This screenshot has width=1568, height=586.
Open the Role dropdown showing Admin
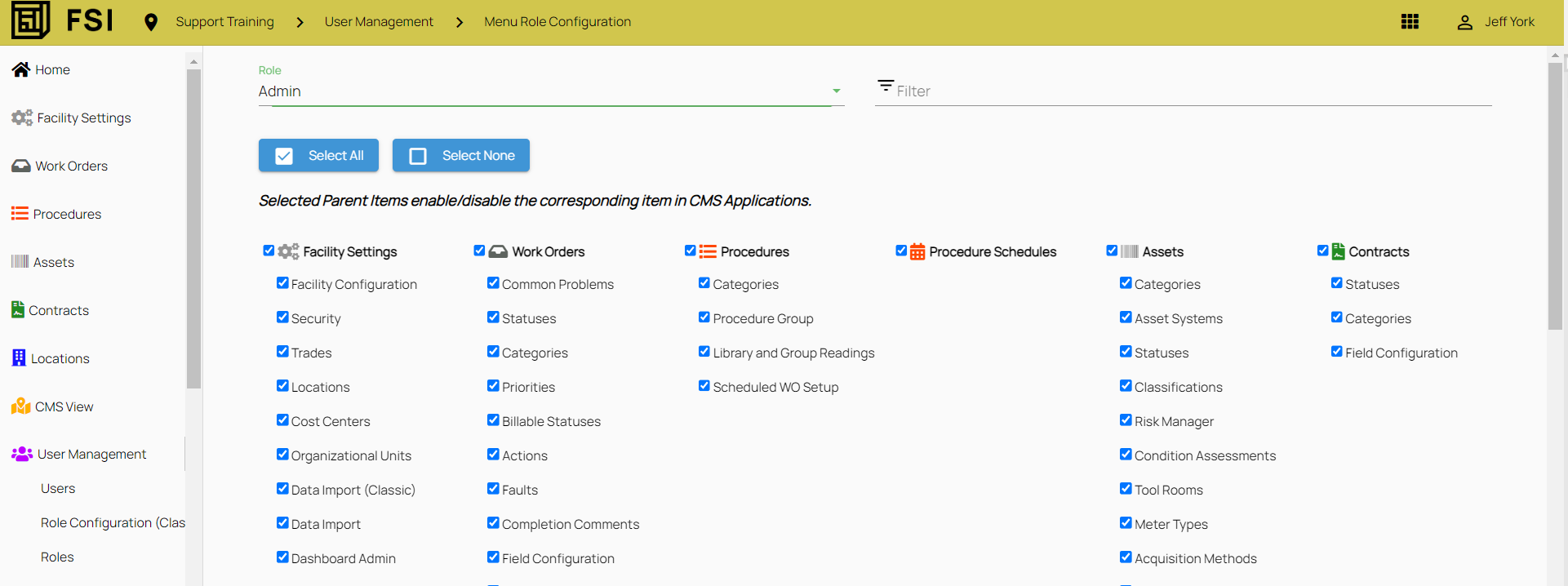pyautogui.click(x=549, y=91)
